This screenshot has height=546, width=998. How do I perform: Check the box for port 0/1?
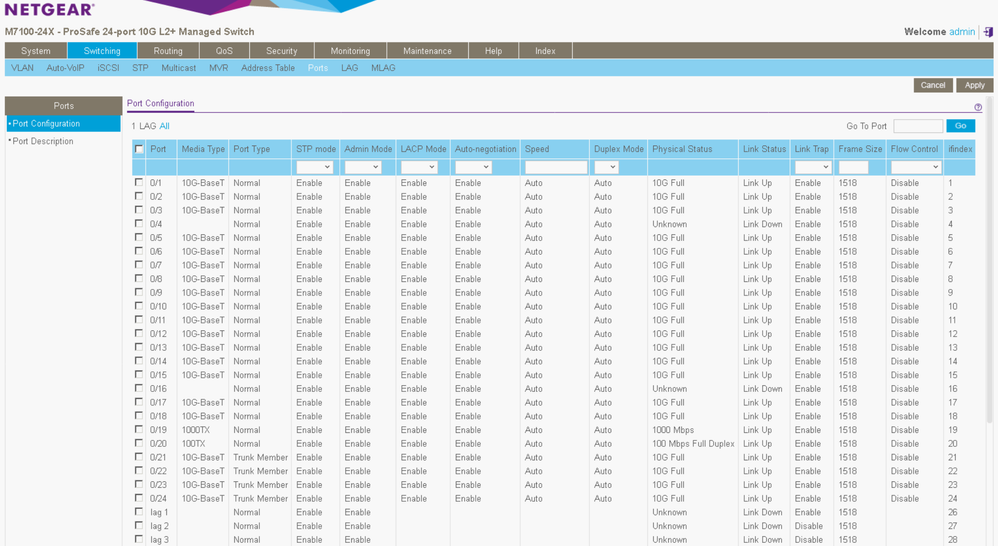tap(139, 182)
